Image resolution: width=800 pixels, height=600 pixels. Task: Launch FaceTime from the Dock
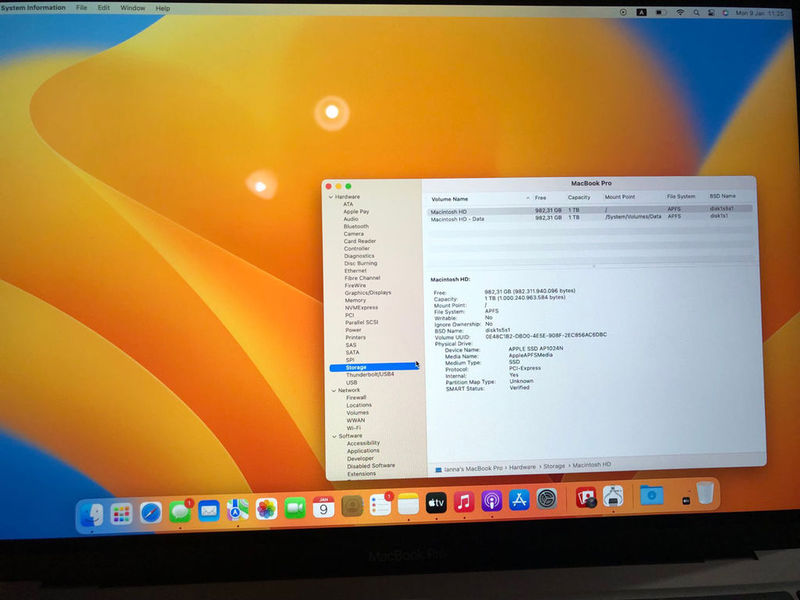pos(295,508)
